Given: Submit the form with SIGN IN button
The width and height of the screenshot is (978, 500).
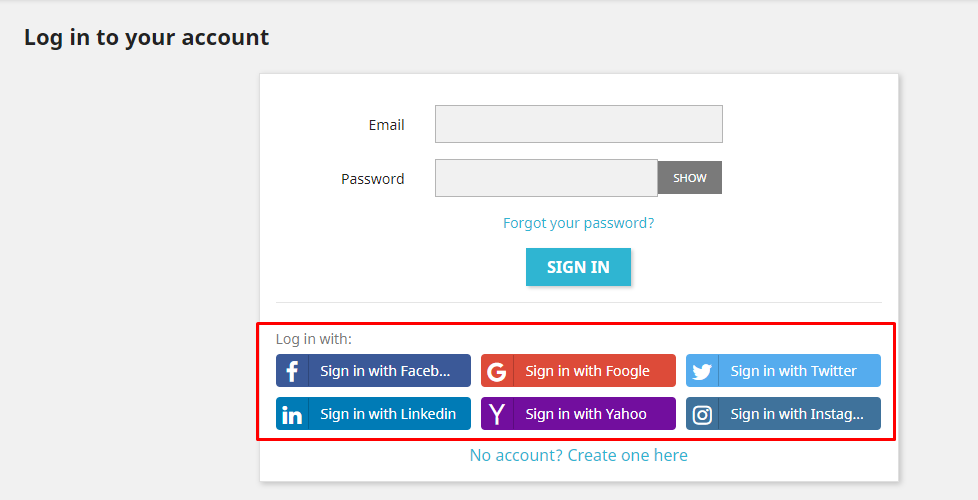Looking at the screenshot, I should 578,267.
